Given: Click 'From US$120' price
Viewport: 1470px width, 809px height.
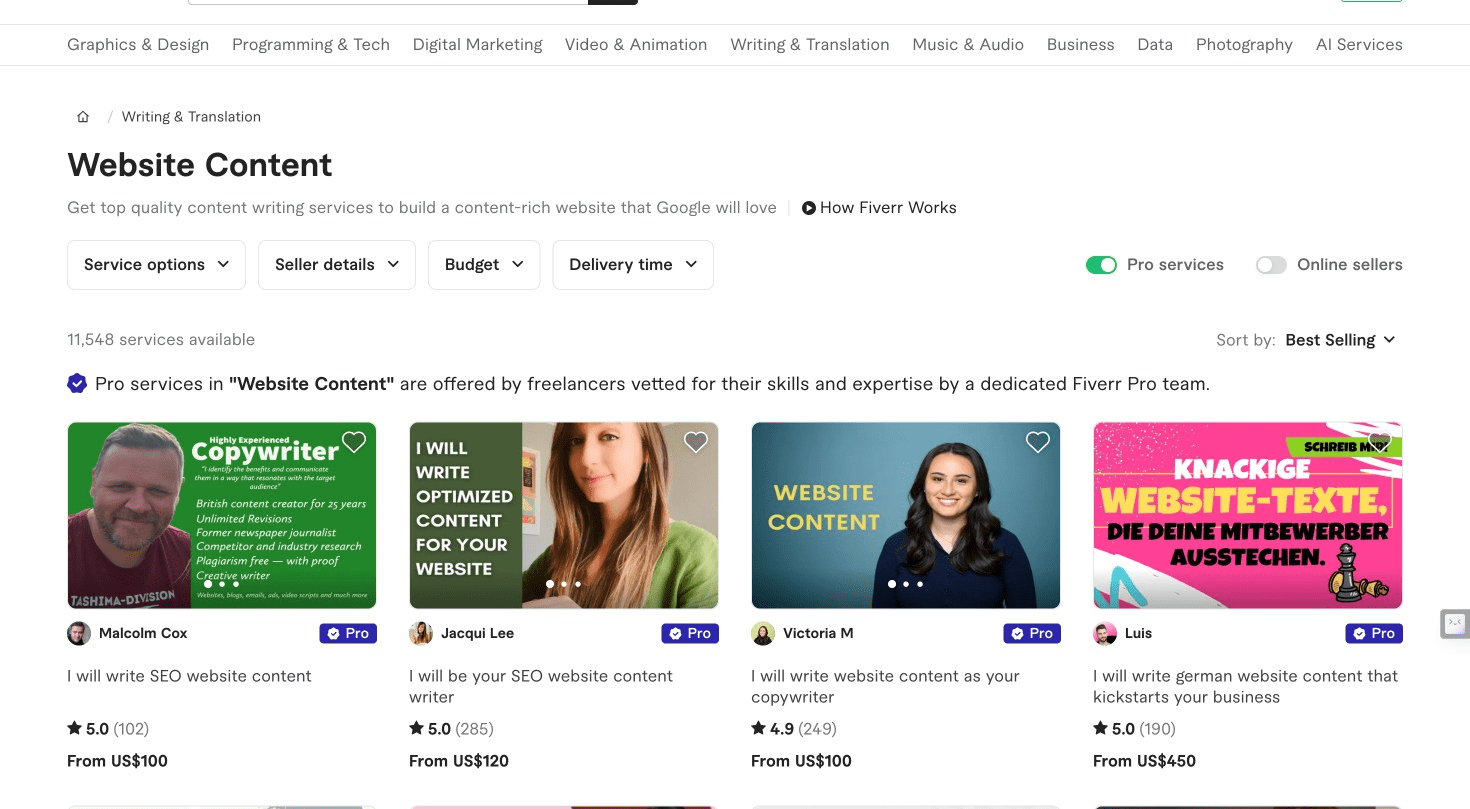Looking at the screenshot, I should pos(459,761).
